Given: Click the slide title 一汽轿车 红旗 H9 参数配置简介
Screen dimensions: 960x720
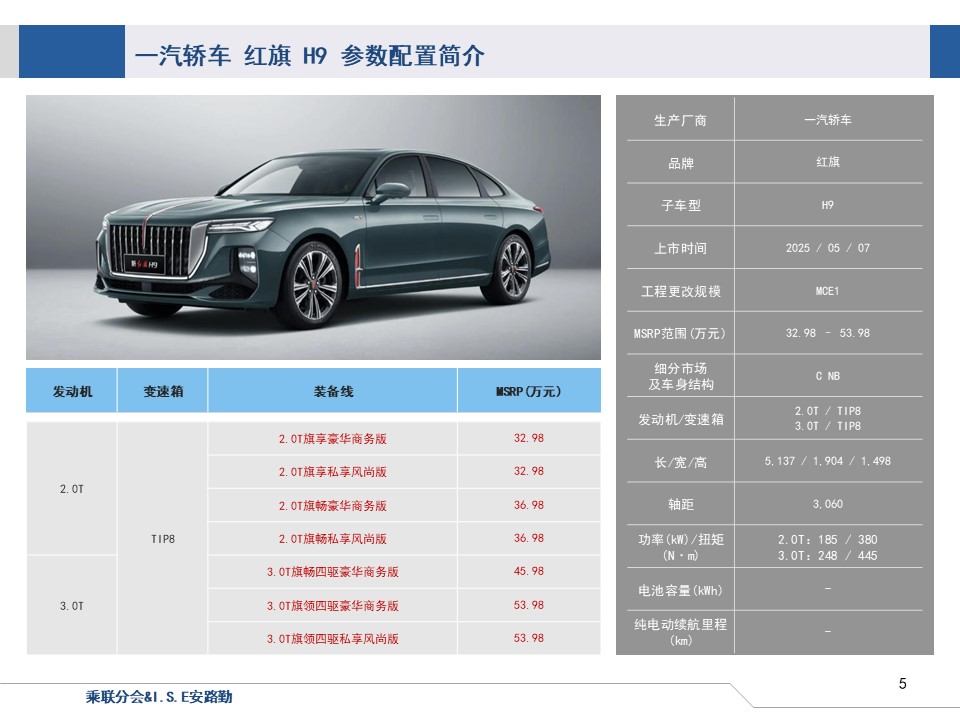Looking at the screenshot, I should point(309,56).
